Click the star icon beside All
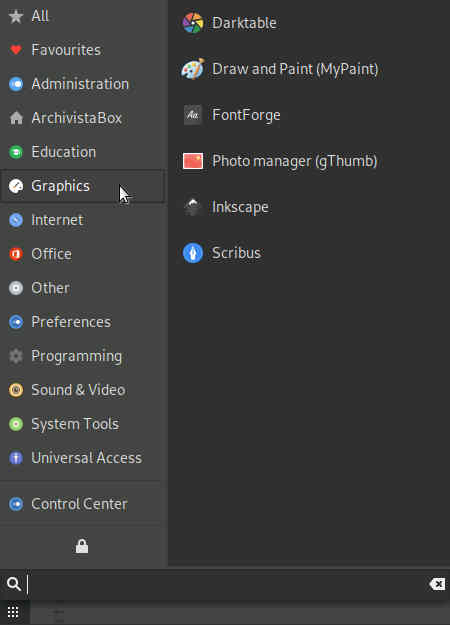Viewport: 450px width, 625px height. pyautogui.click(x=16, y=16)
